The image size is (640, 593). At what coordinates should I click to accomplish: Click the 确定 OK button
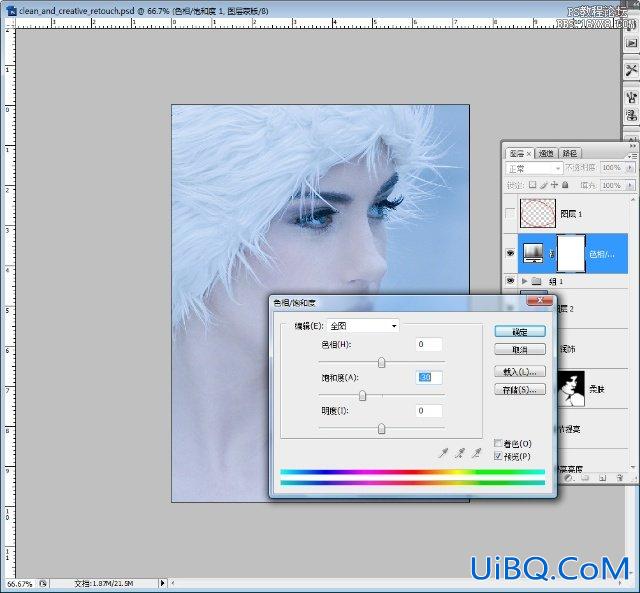[x=520, y=332]
